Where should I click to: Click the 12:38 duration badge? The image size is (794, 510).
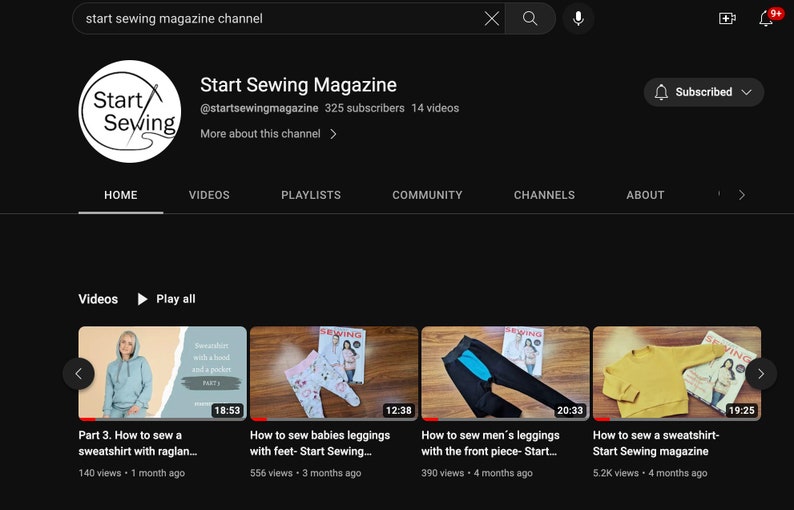pos(399,410)
